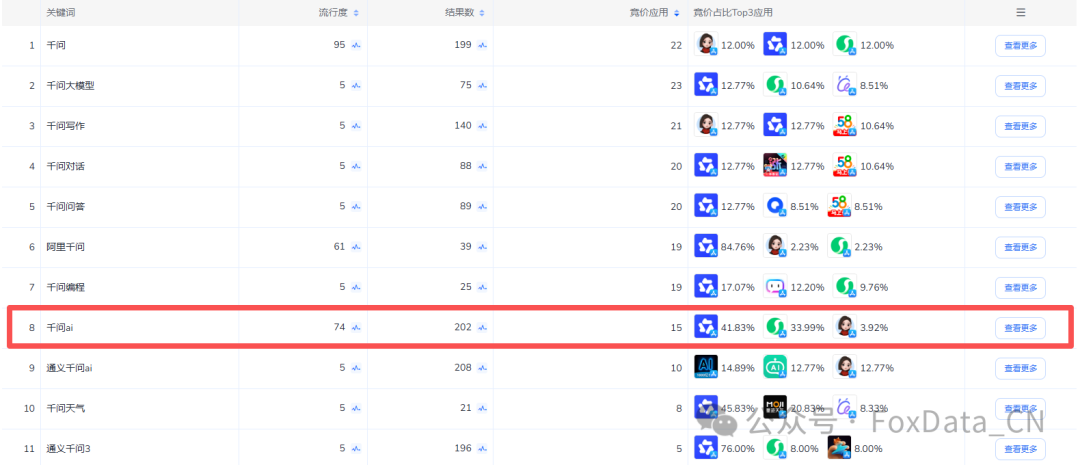Click the 84.76% share value
This screenshot has height=465, width=1080.
pyautogui.click(x=738, y=247)
